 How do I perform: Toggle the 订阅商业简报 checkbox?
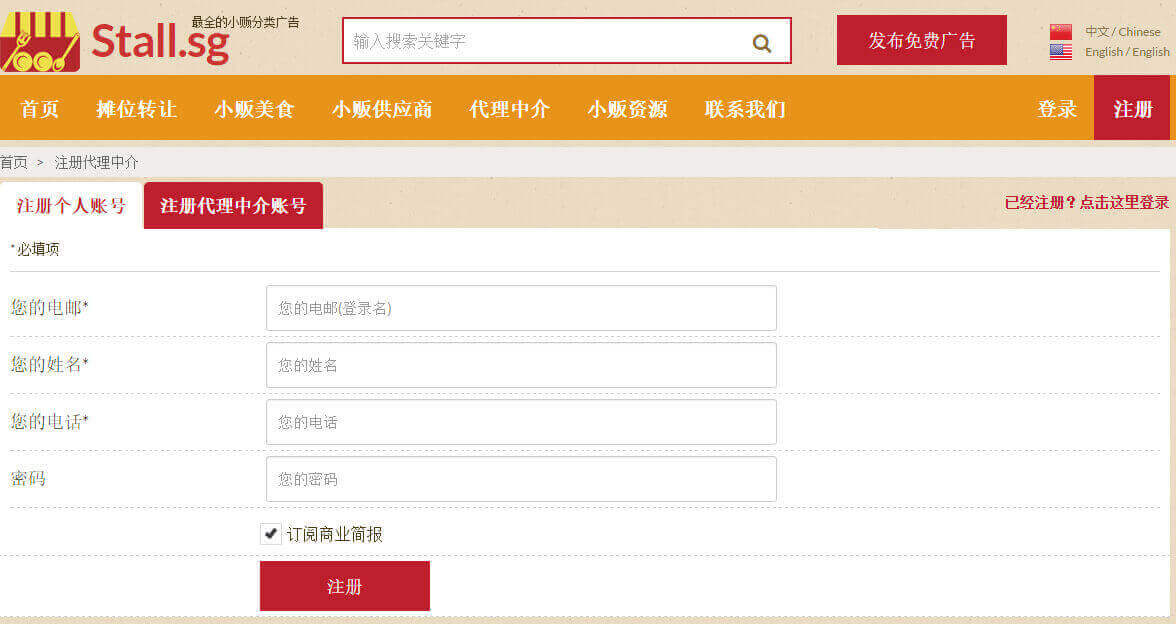pyautogui.click(x=270, y=534)
